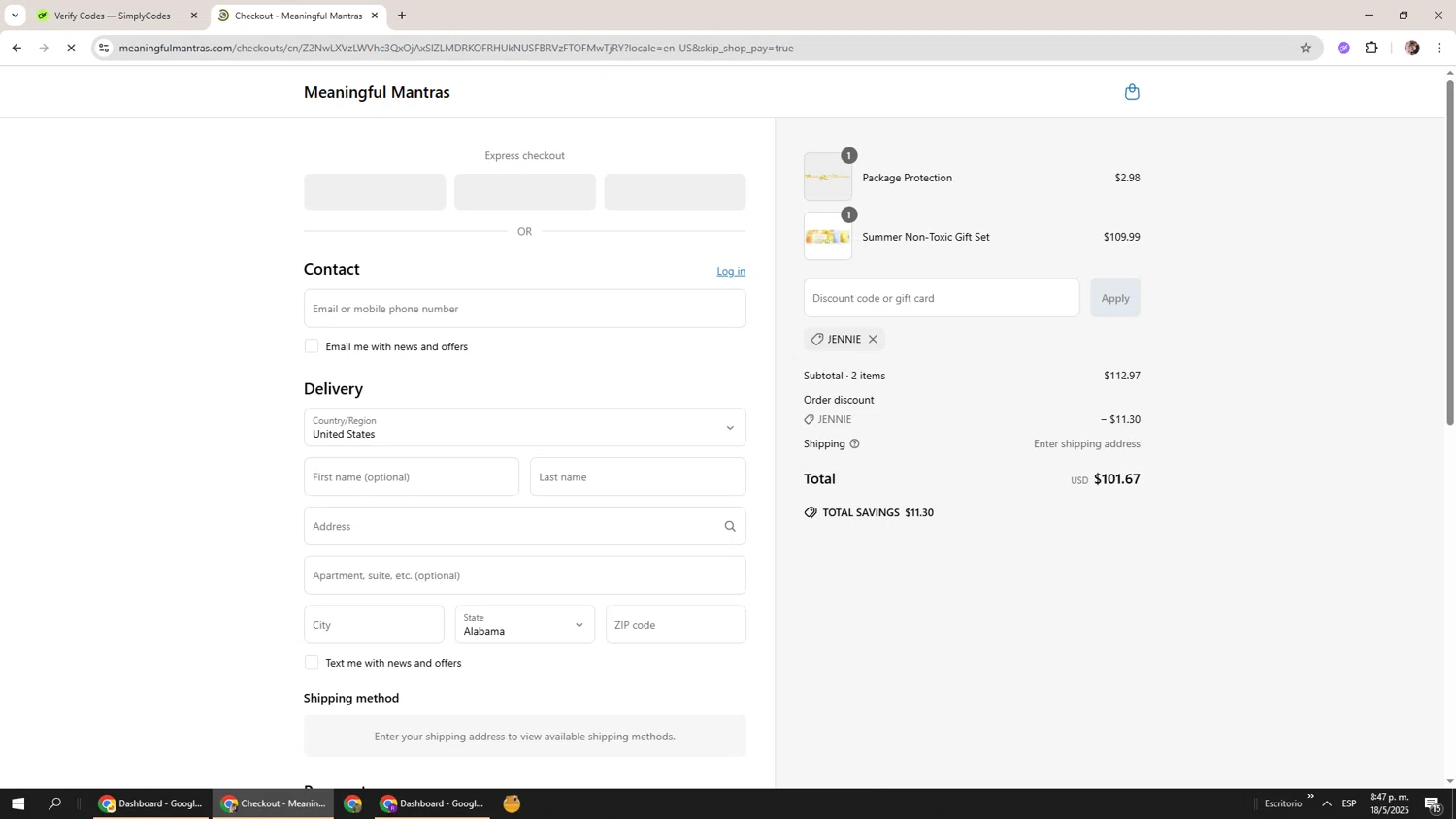The height and width of the screenshot is (819, 1456).
Task: Click the Summer Non-Toxic Gift Set thumbnail
Action: click(x=828, y=236)
